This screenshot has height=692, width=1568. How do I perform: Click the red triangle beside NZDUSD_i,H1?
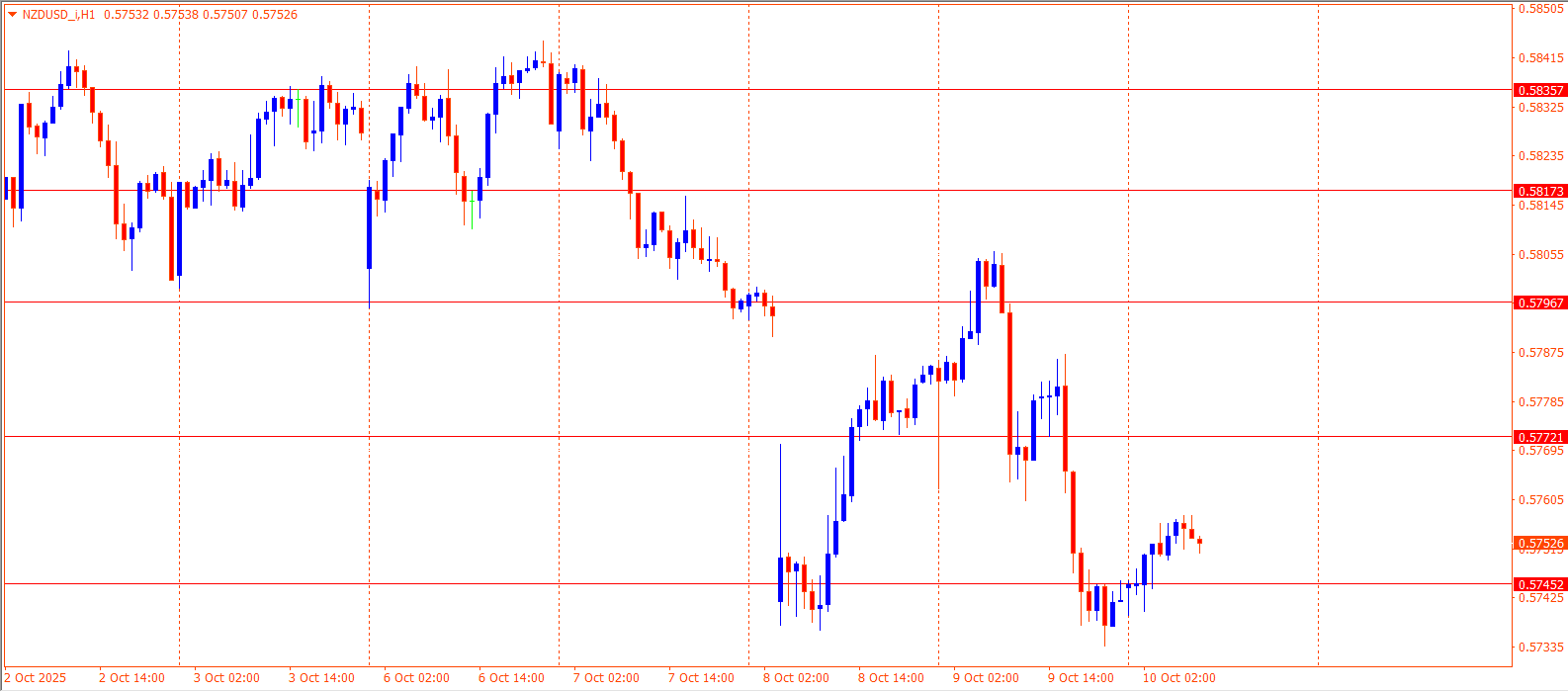pyautogui.click(x=12, y=15)
